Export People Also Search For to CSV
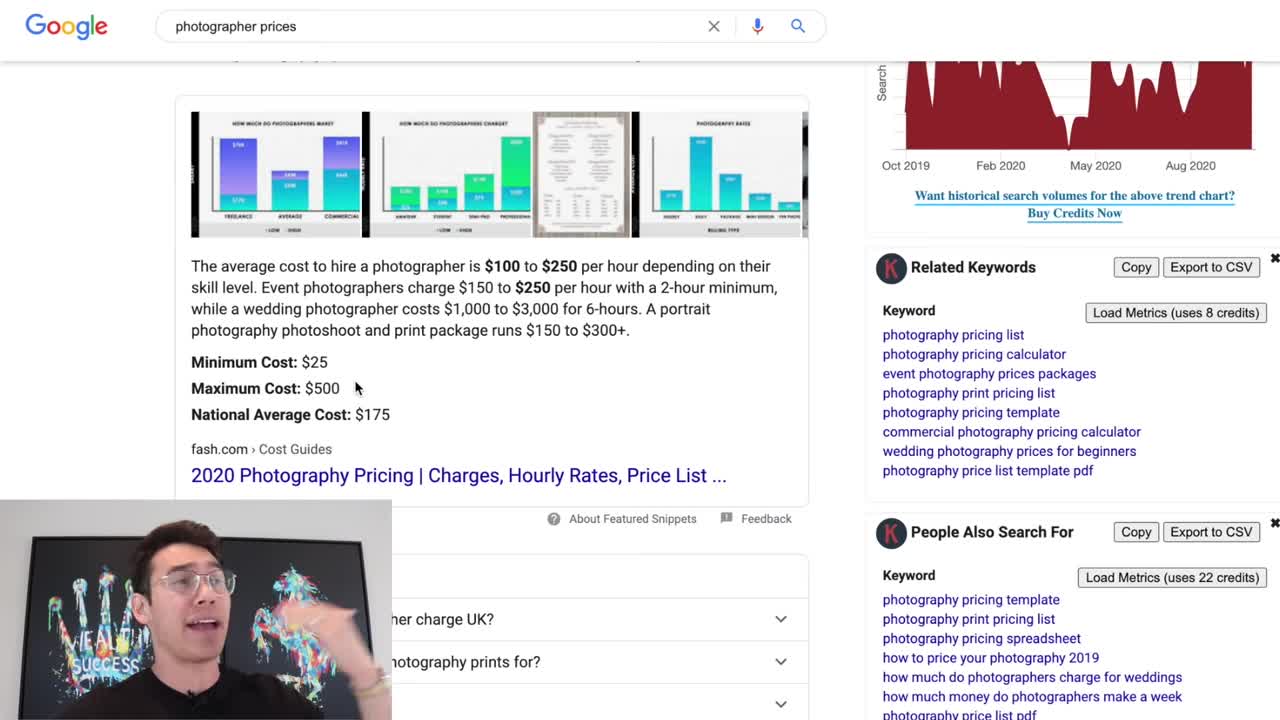This screenshot has width=1280, height=720. coord(1211,532)
